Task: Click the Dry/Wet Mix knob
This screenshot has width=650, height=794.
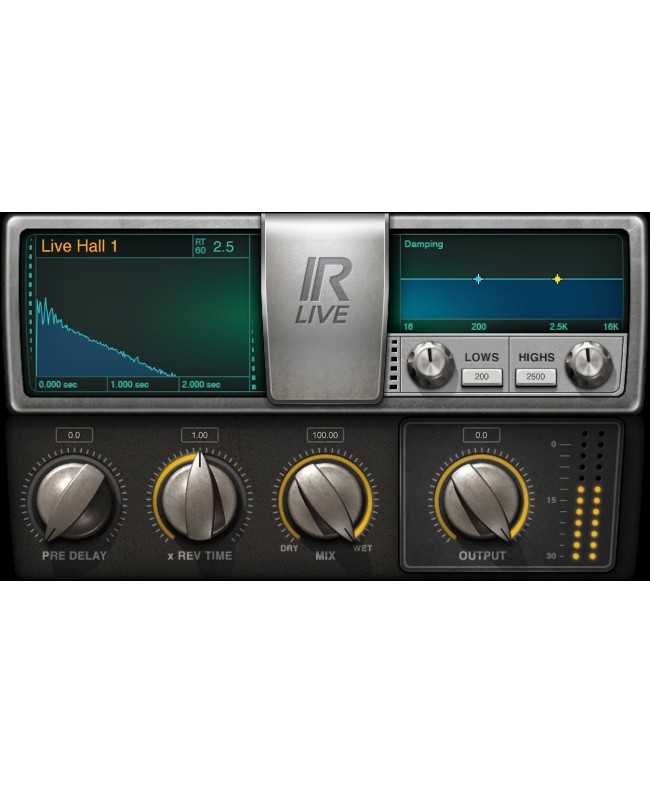Action: tap(325, 500)
